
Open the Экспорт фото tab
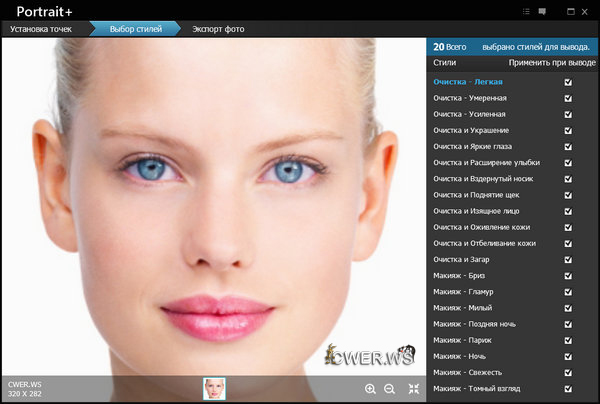point(218,29)
